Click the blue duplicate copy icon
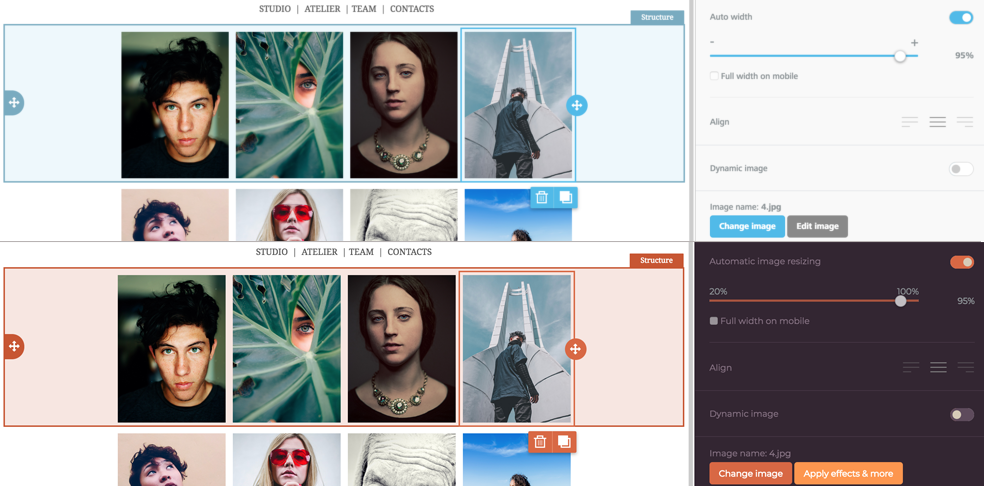 click(565, 198)
